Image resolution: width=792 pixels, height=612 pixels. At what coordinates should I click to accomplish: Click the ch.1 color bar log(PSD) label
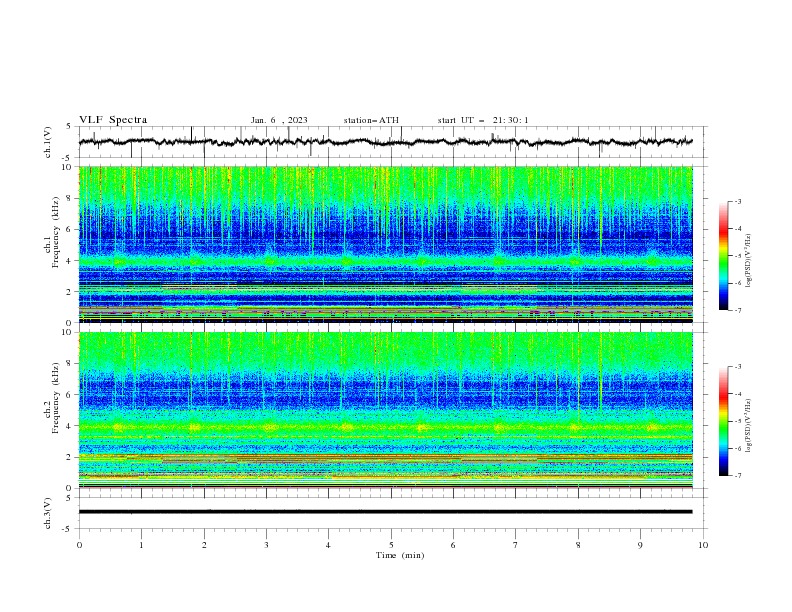point(748,261)
